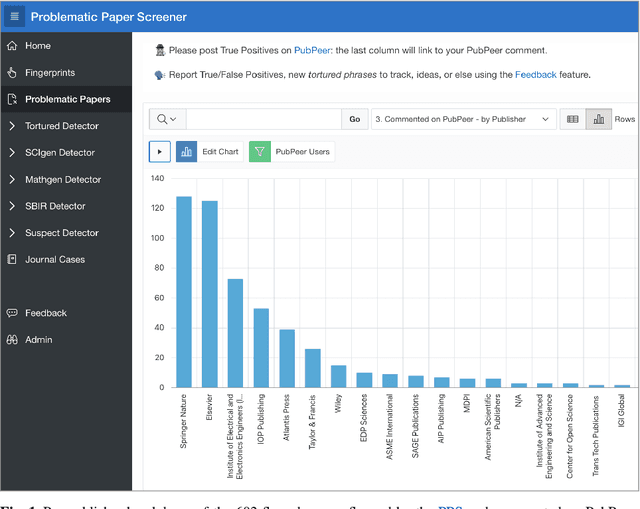Click the Admin binoculars icon

[x=12, y=340]
